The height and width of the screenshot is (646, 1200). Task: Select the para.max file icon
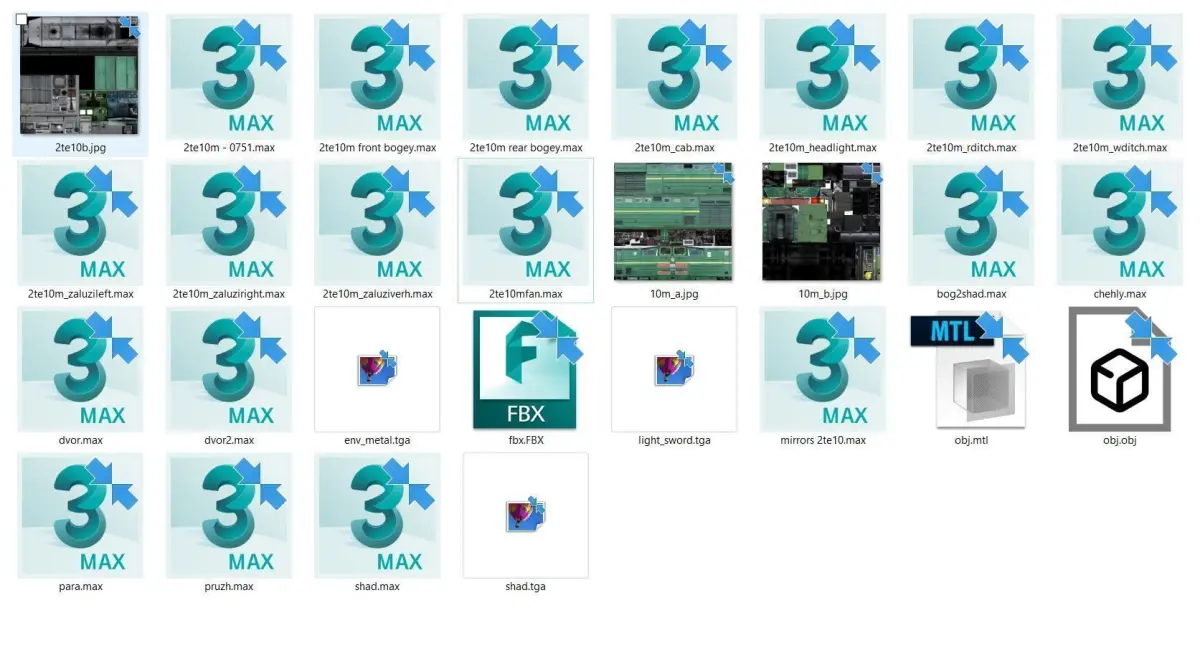click(80, 515)
